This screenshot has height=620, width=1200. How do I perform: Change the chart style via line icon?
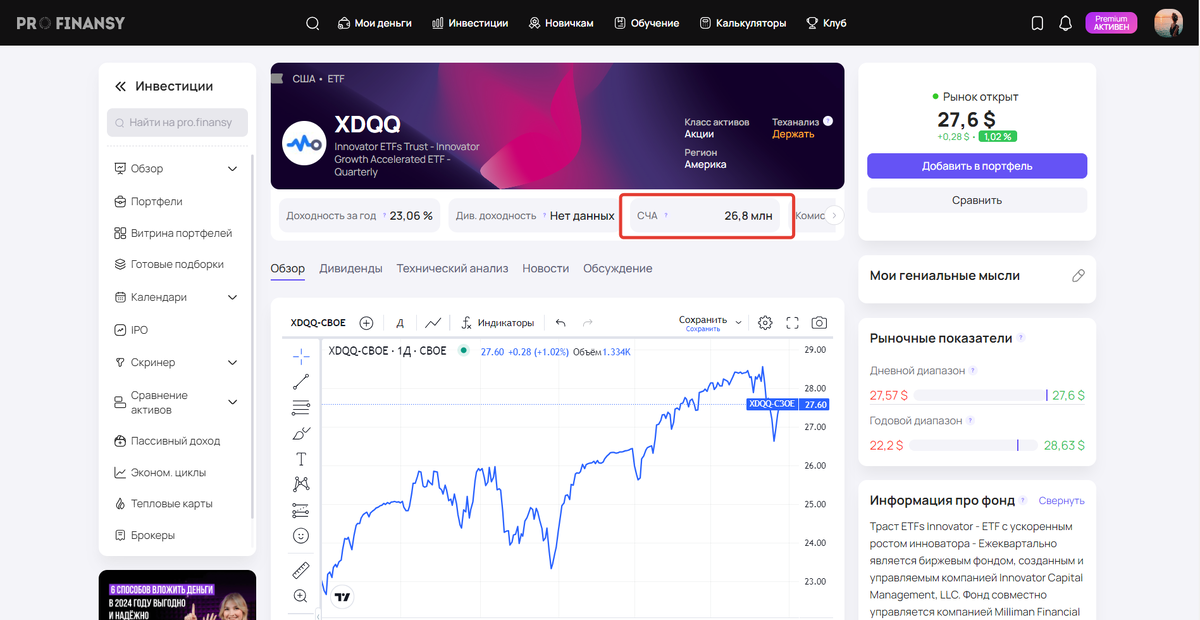coord(433,323)
